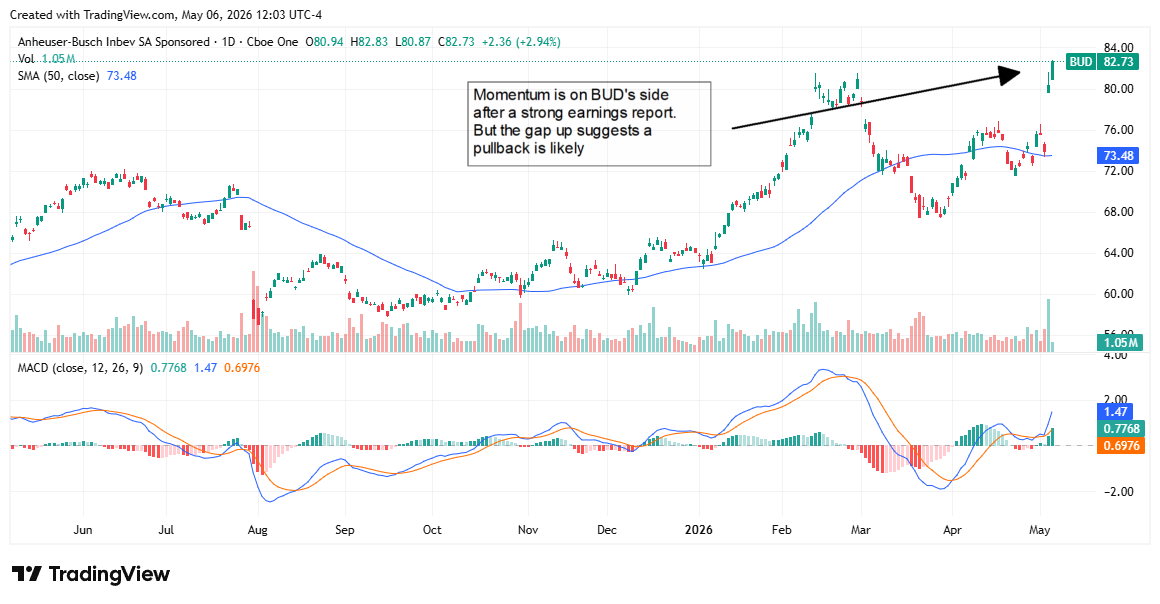Click the 2026 label on the time axis
This screenshot has height=604, width=1160.
698,530
